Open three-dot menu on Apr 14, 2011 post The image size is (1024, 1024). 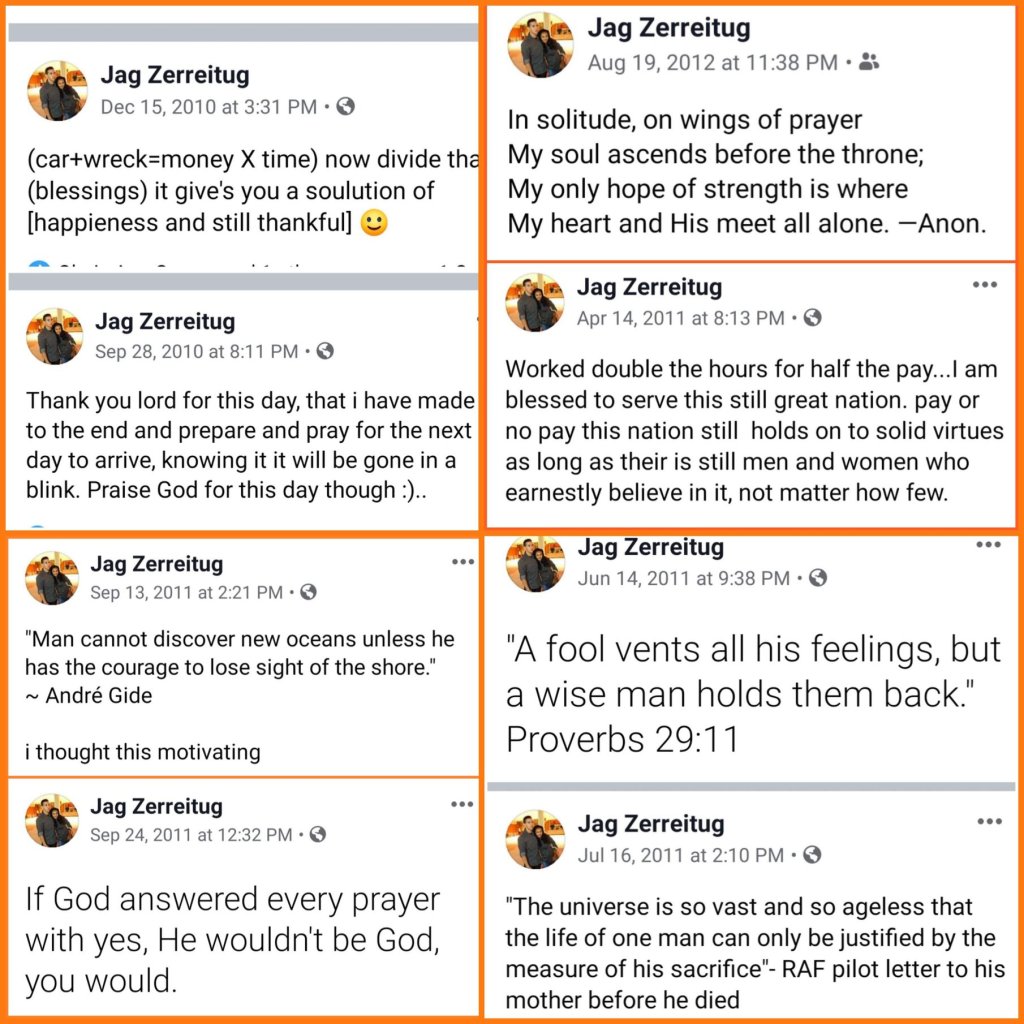coord(985,285)
